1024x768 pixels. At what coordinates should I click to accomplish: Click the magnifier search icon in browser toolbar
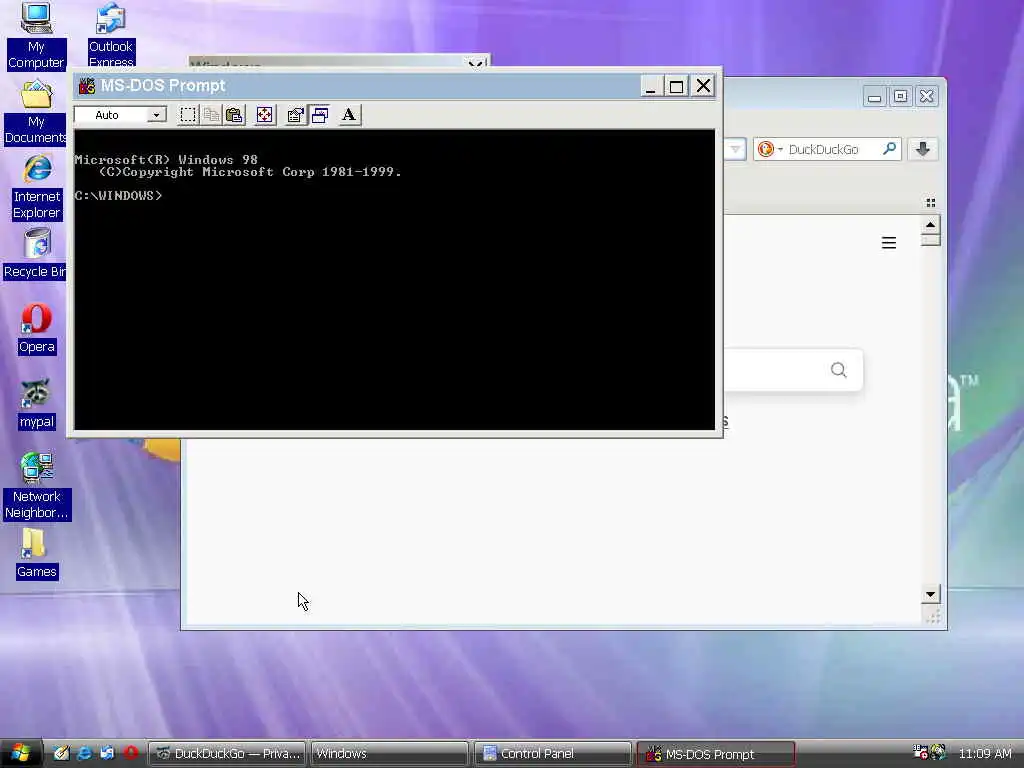(x=889, y=149)
